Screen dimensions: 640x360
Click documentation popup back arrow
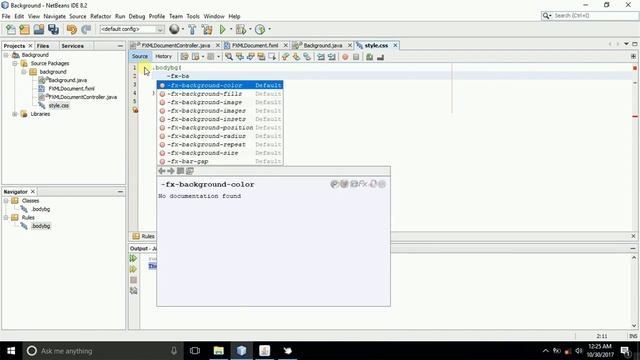[162, 171]
